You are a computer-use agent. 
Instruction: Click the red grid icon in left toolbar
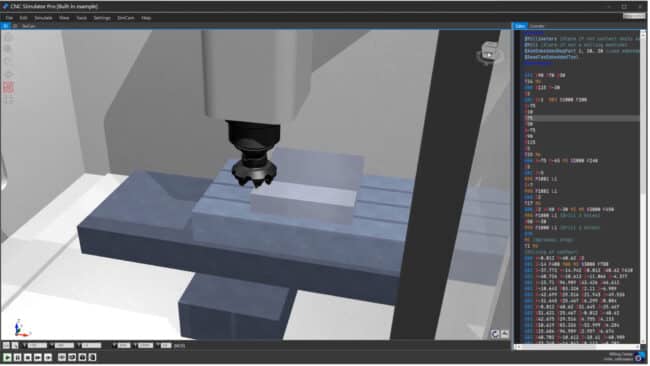pos(9,87)
